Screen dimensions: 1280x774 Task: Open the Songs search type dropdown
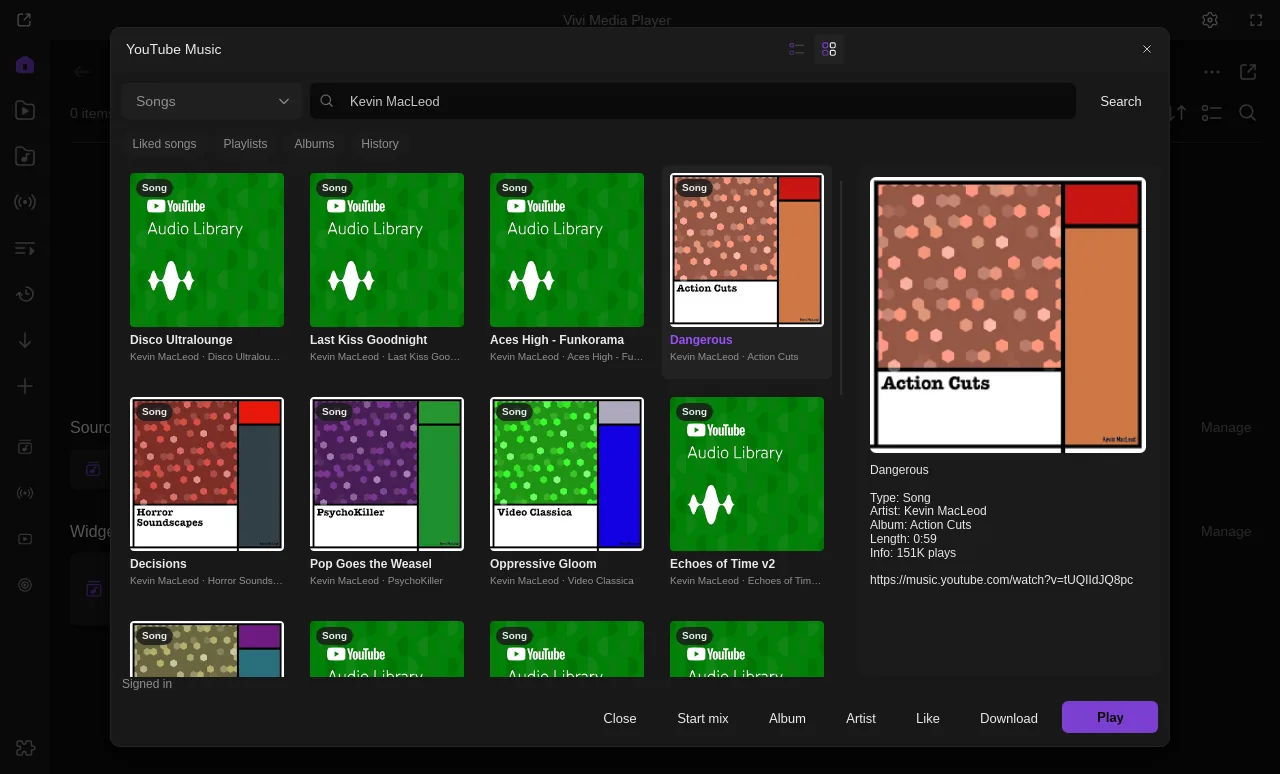pos(212,101)
